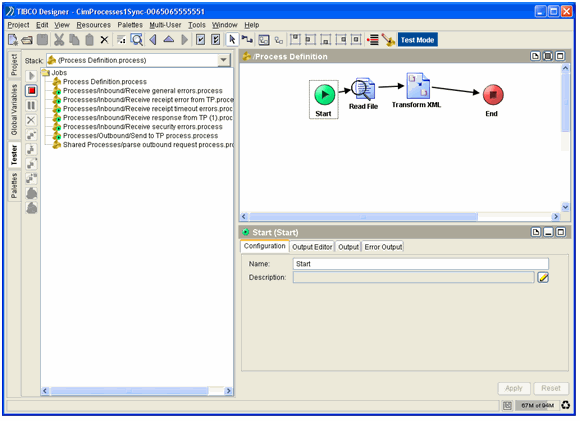Click the green Start process play button in Tester
The width and height of the screenshot is (580, 421).
tap(31, 76)
